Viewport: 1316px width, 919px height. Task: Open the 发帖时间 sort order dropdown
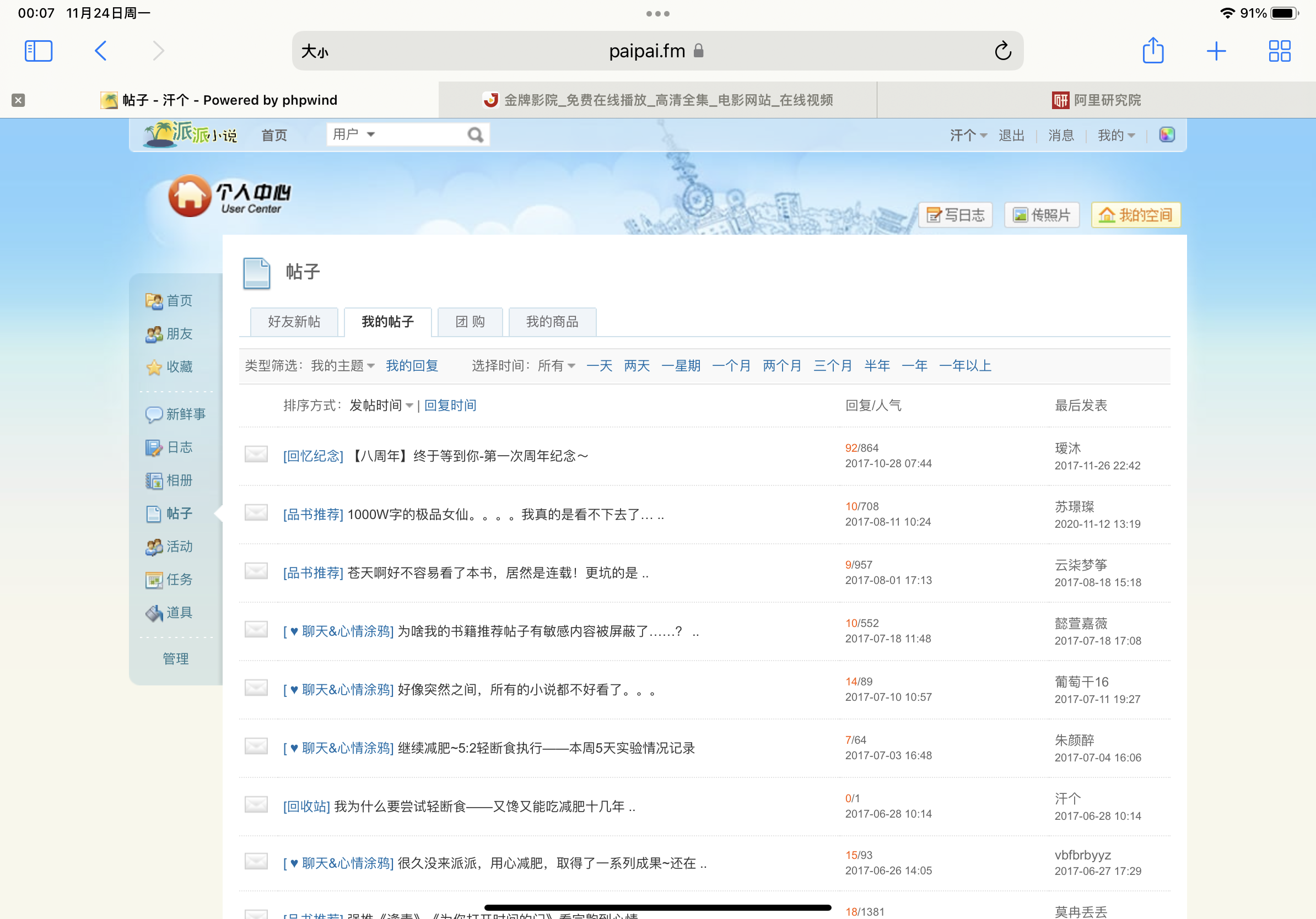[381, 406]
